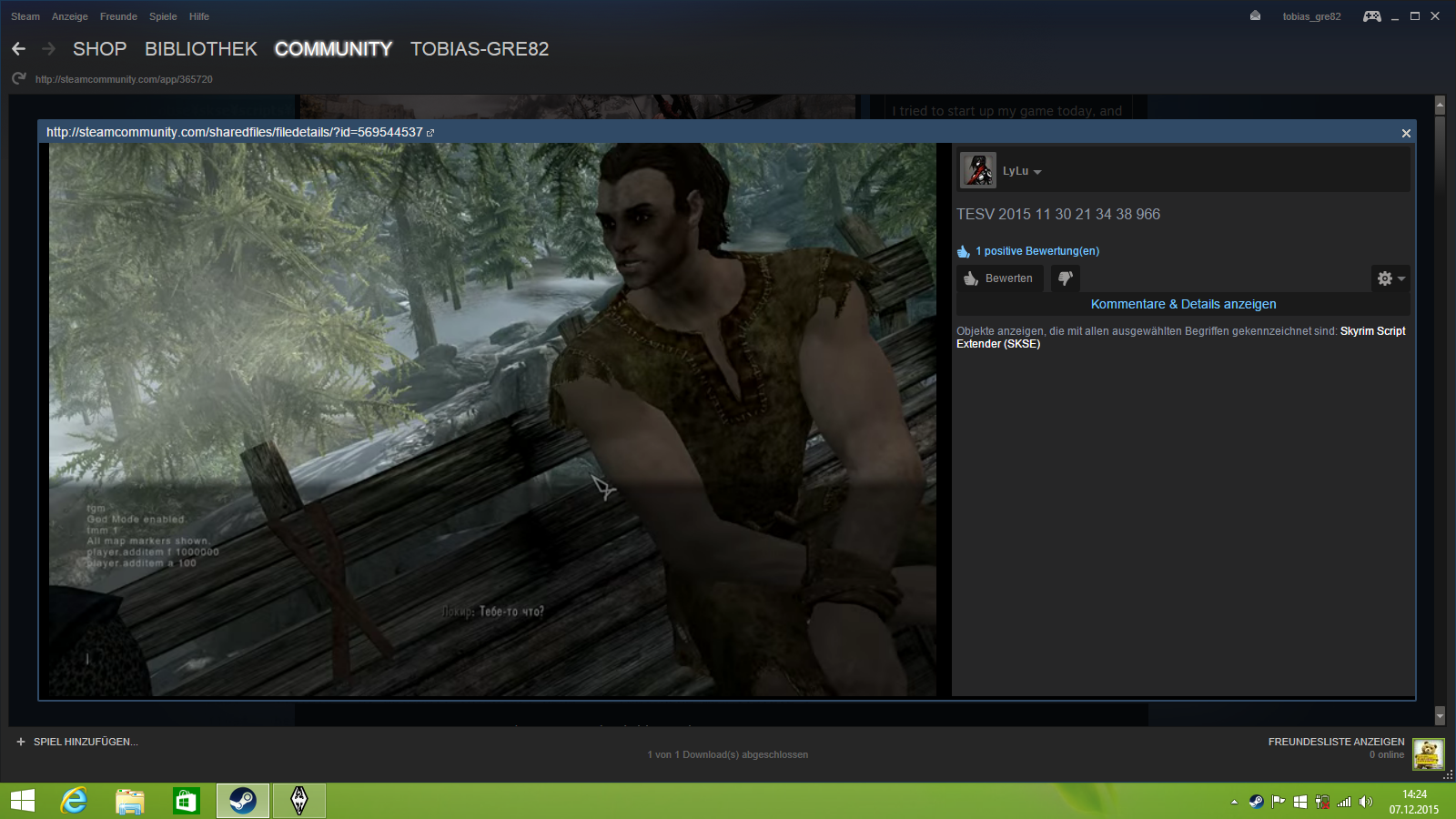Click the plus icon next to Spiel hinzufügen
The image size is (1456, 819).
coord(21,742)
